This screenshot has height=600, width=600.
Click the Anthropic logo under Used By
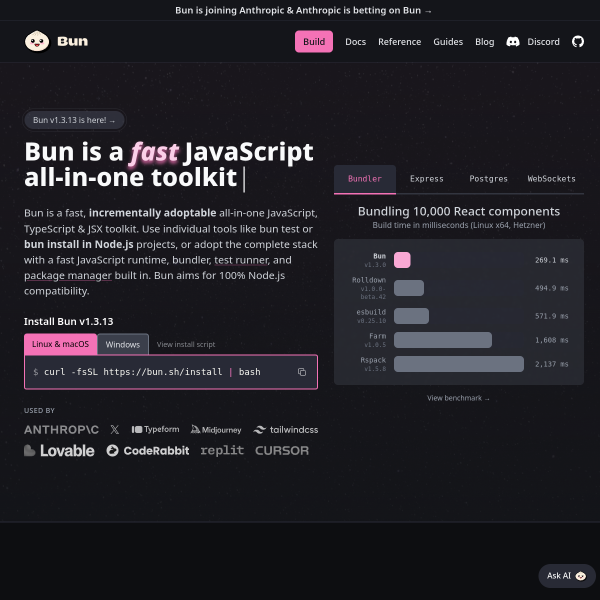pyautogui.click(x=61, y=430)
